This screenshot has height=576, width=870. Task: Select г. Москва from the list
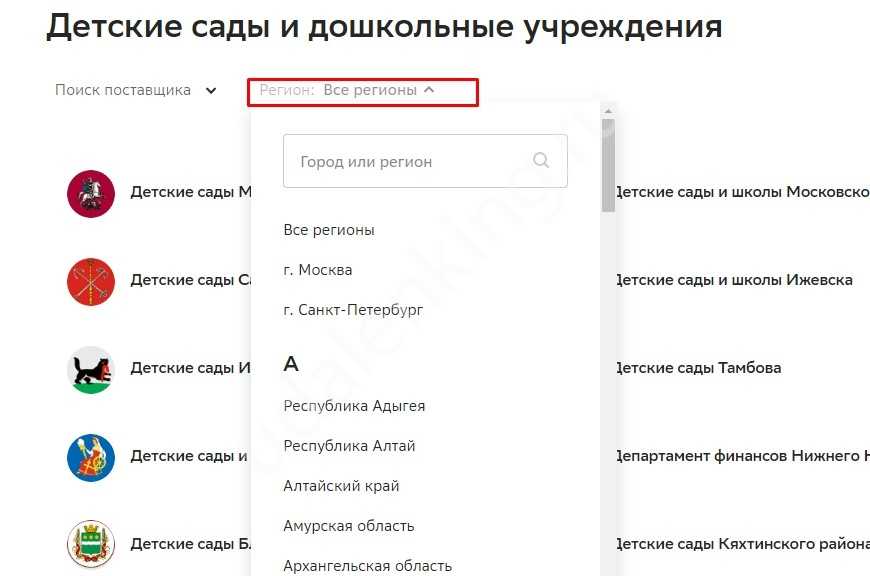[x=318, y=270]
